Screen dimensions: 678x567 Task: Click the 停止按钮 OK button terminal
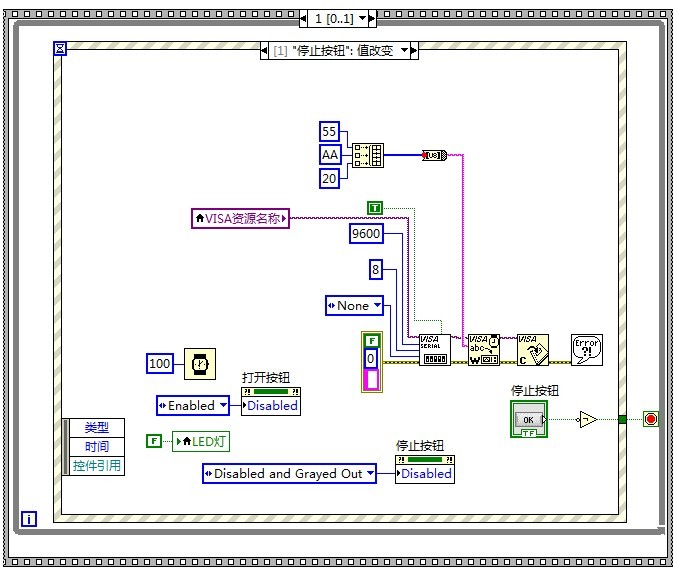tap(530, 419)
